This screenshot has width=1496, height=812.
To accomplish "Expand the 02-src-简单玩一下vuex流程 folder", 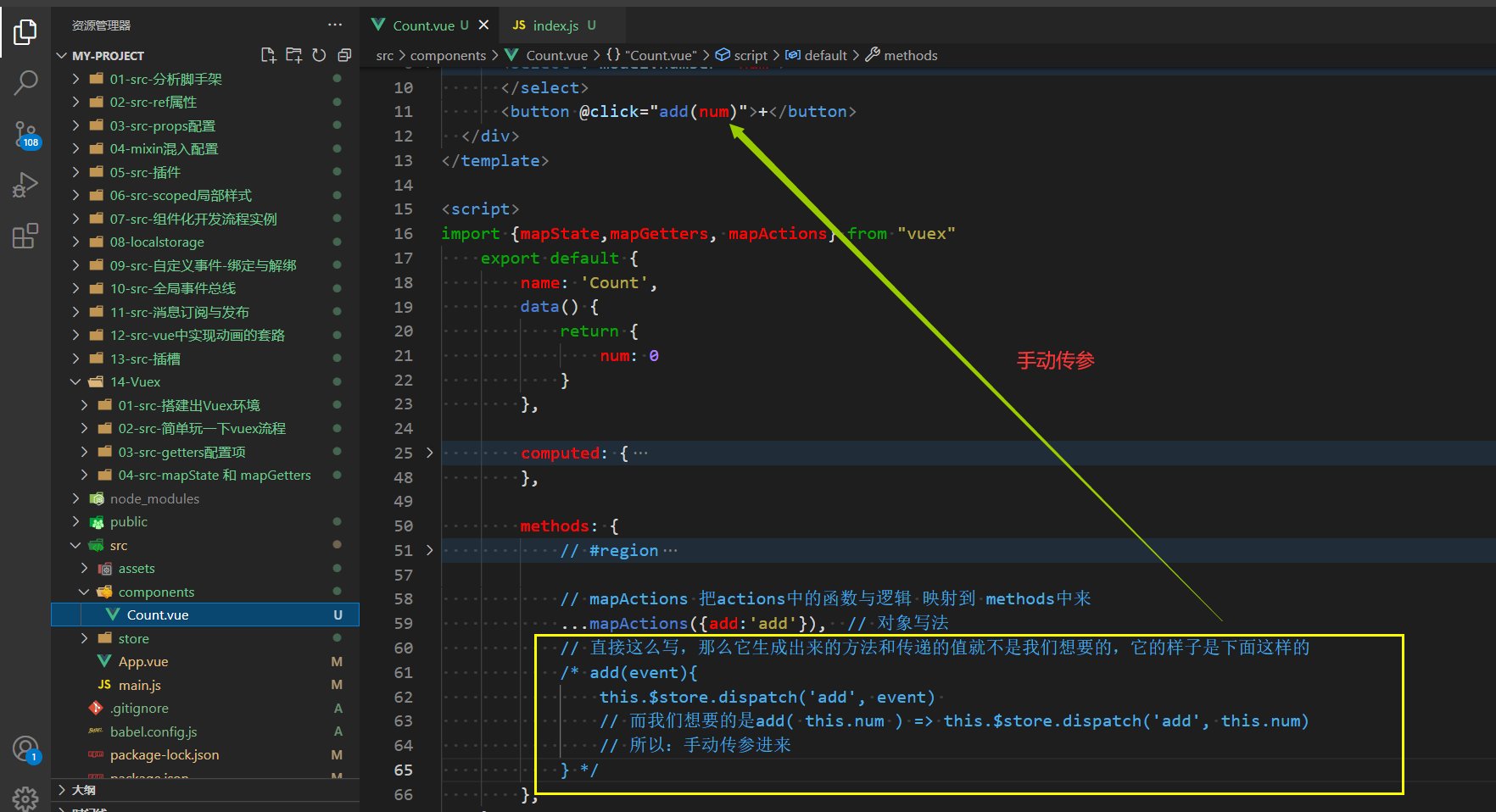I will tap(205, 428).
